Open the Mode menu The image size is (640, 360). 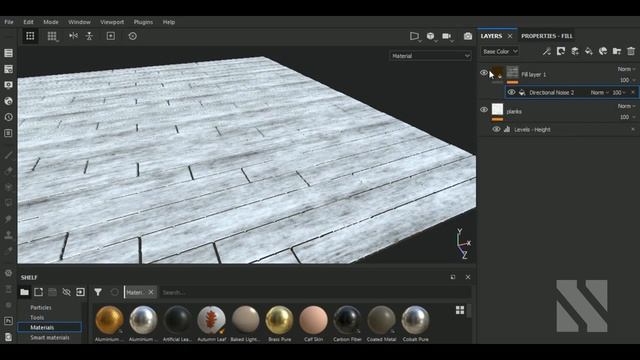(x=51, y=22)
